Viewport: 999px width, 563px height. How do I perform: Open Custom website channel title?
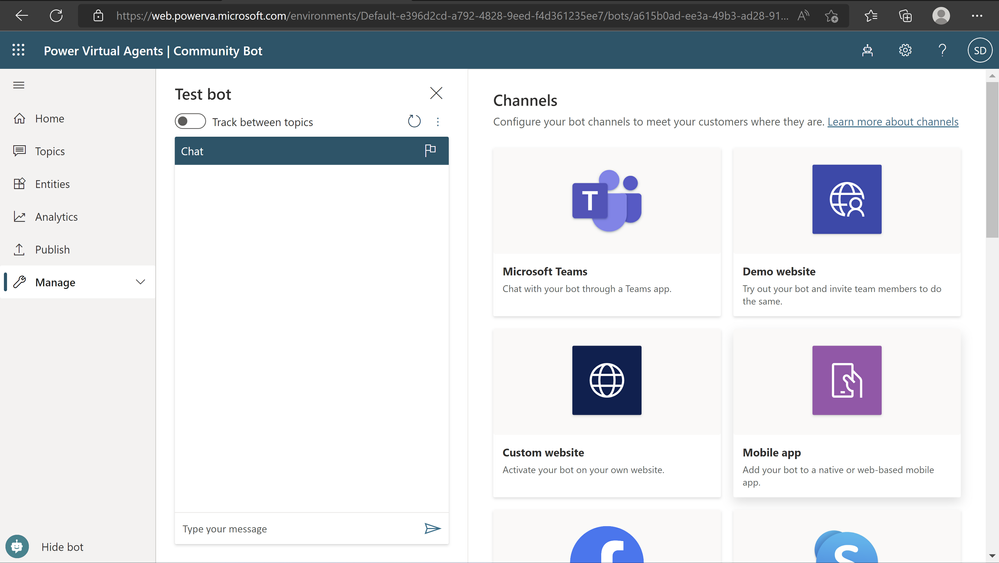[543, 452]
